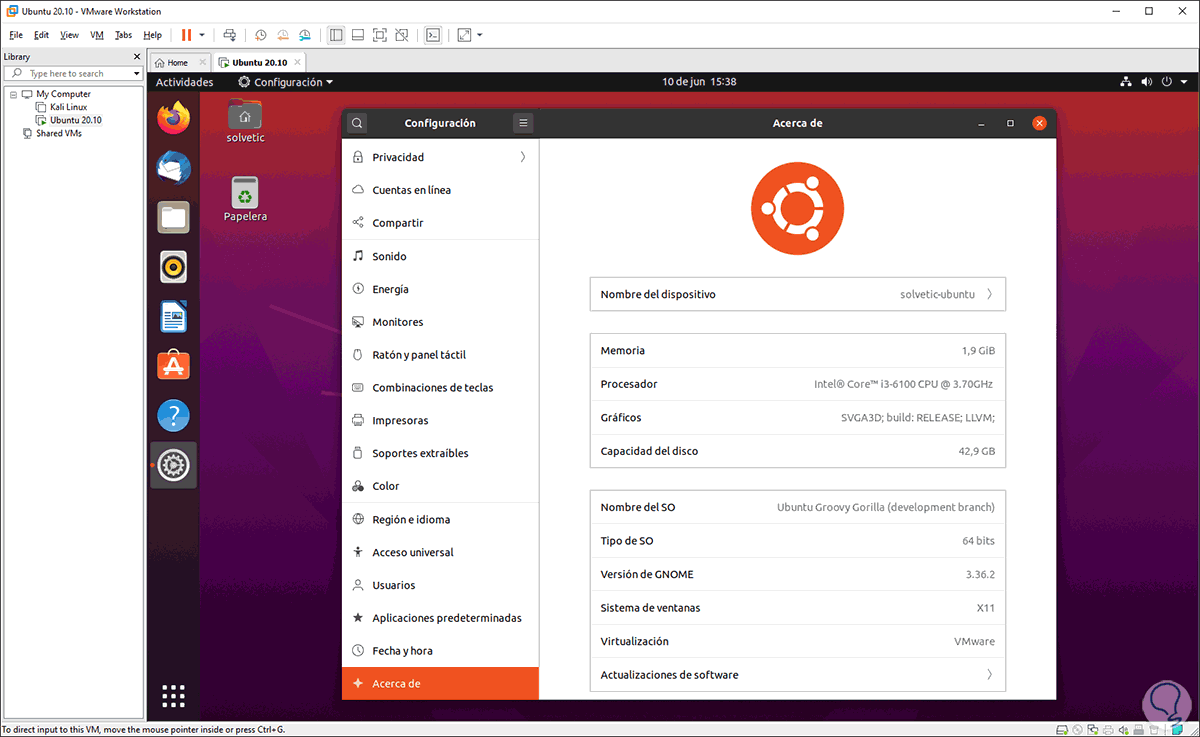This screenshot has width=1200, height=737.
Task: Launch Rhythmbox from the Ubuntu dock
Action: (174, 267)
